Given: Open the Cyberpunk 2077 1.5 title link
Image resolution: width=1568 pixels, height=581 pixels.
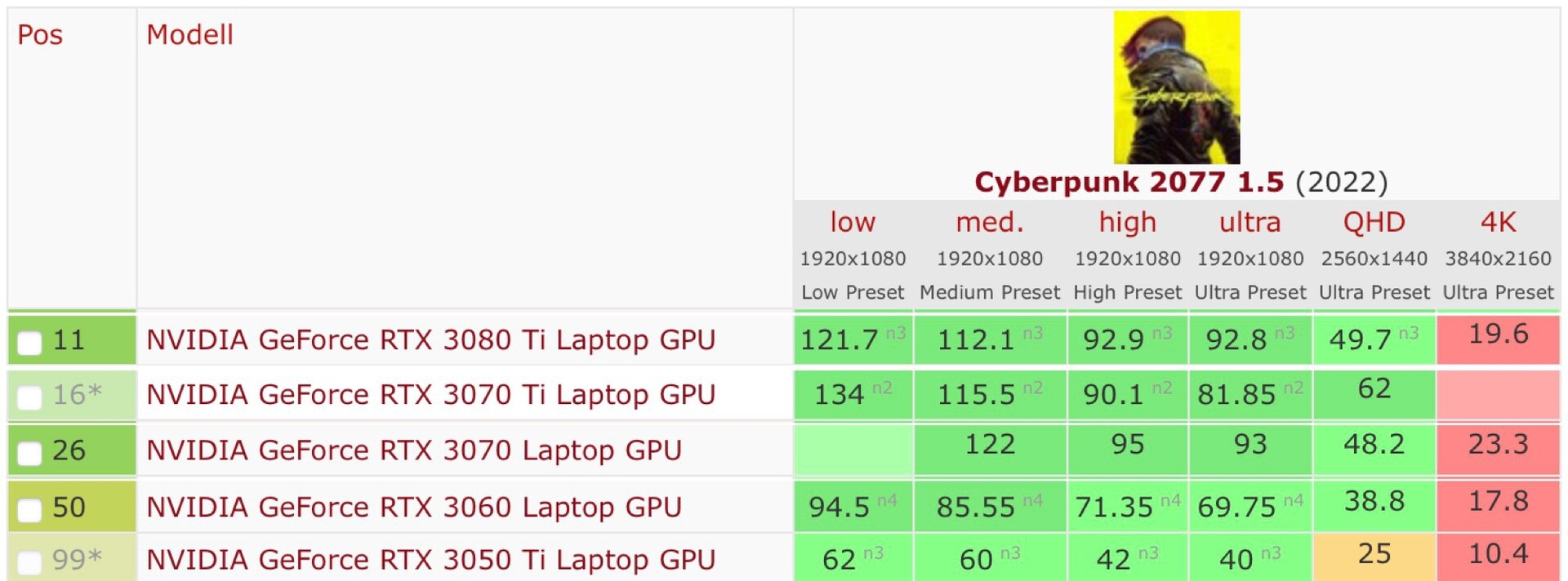Looking at the screenshot, I should (x=1129, y=182).
